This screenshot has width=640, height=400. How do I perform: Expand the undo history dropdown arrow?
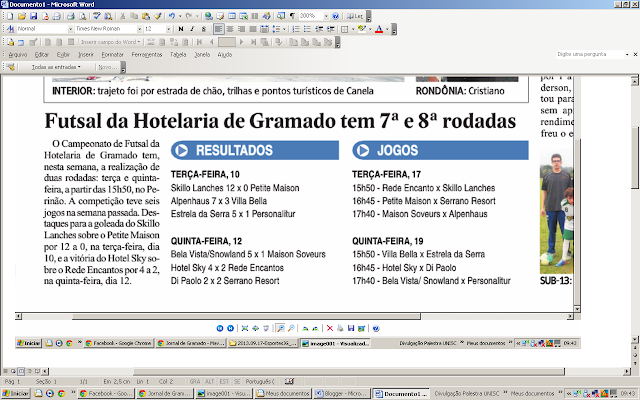pyautogui.click(x=180, y=16)
